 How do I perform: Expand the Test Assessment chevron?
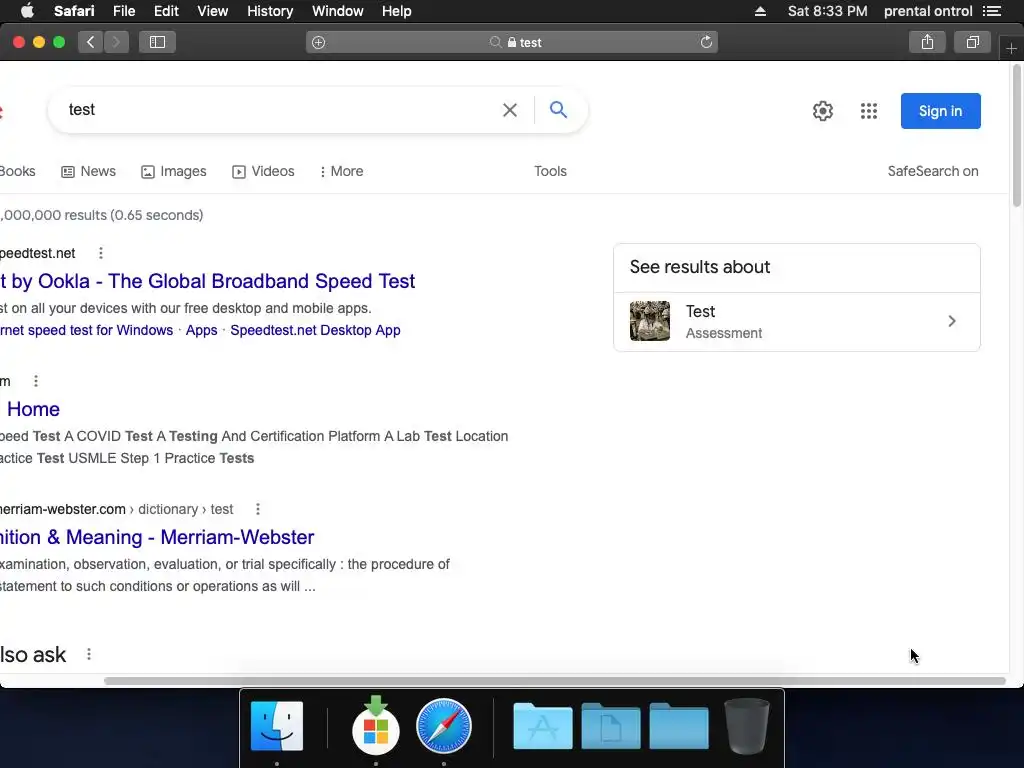point(952,321)
